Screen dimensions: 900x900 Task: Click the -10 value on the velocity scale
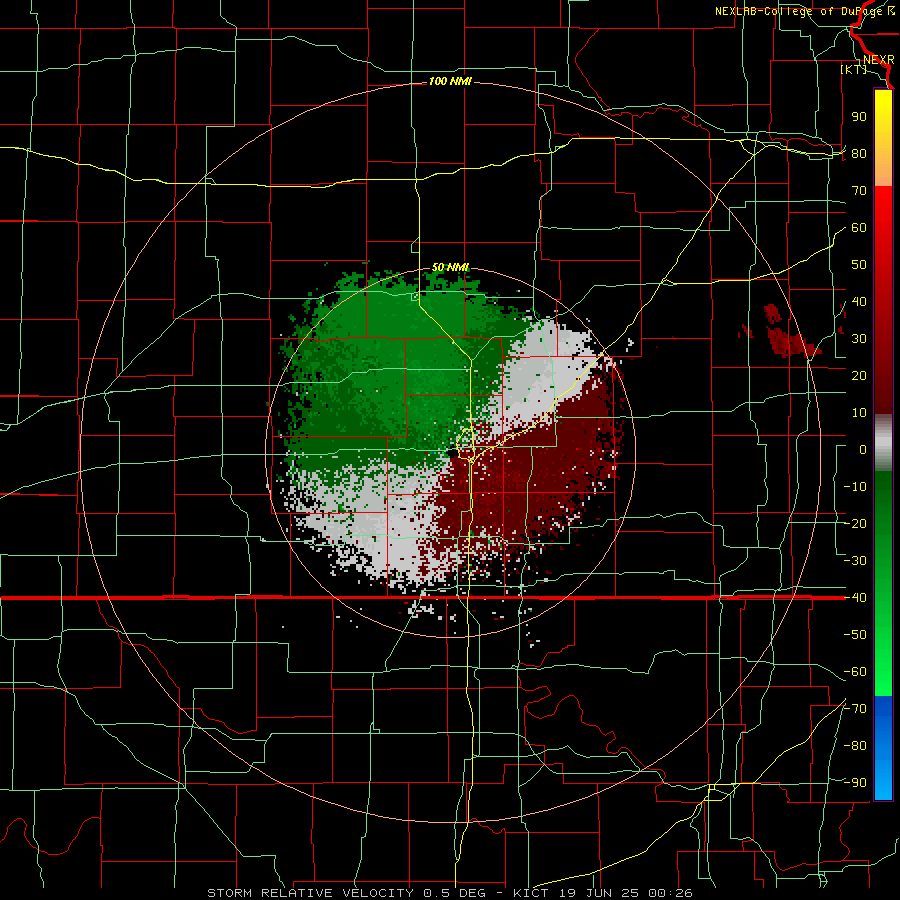855,487
